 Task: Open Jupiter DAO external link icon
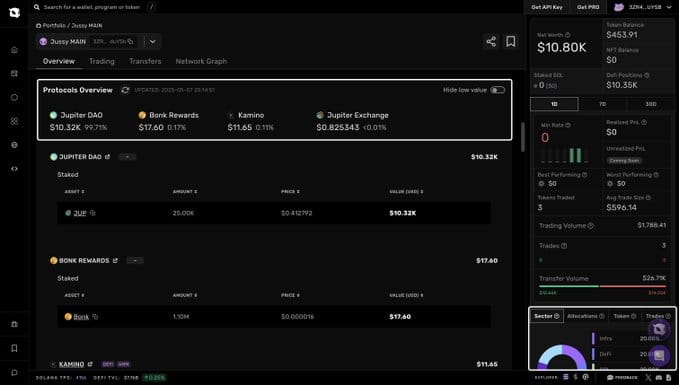pos(107,157)
